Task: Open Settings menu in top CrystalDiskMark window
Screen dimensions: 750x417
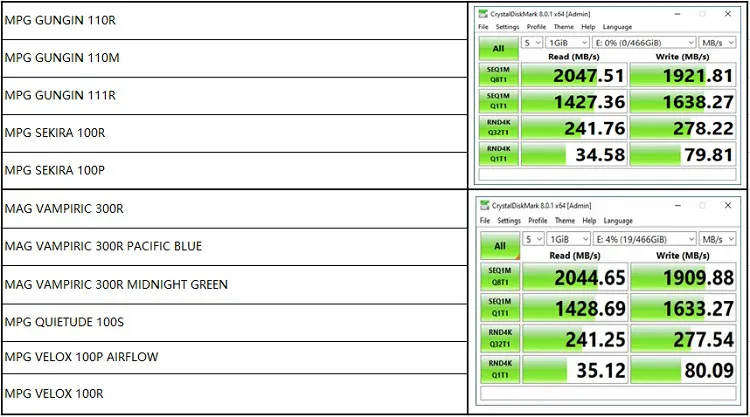Action: pos(507,27)
